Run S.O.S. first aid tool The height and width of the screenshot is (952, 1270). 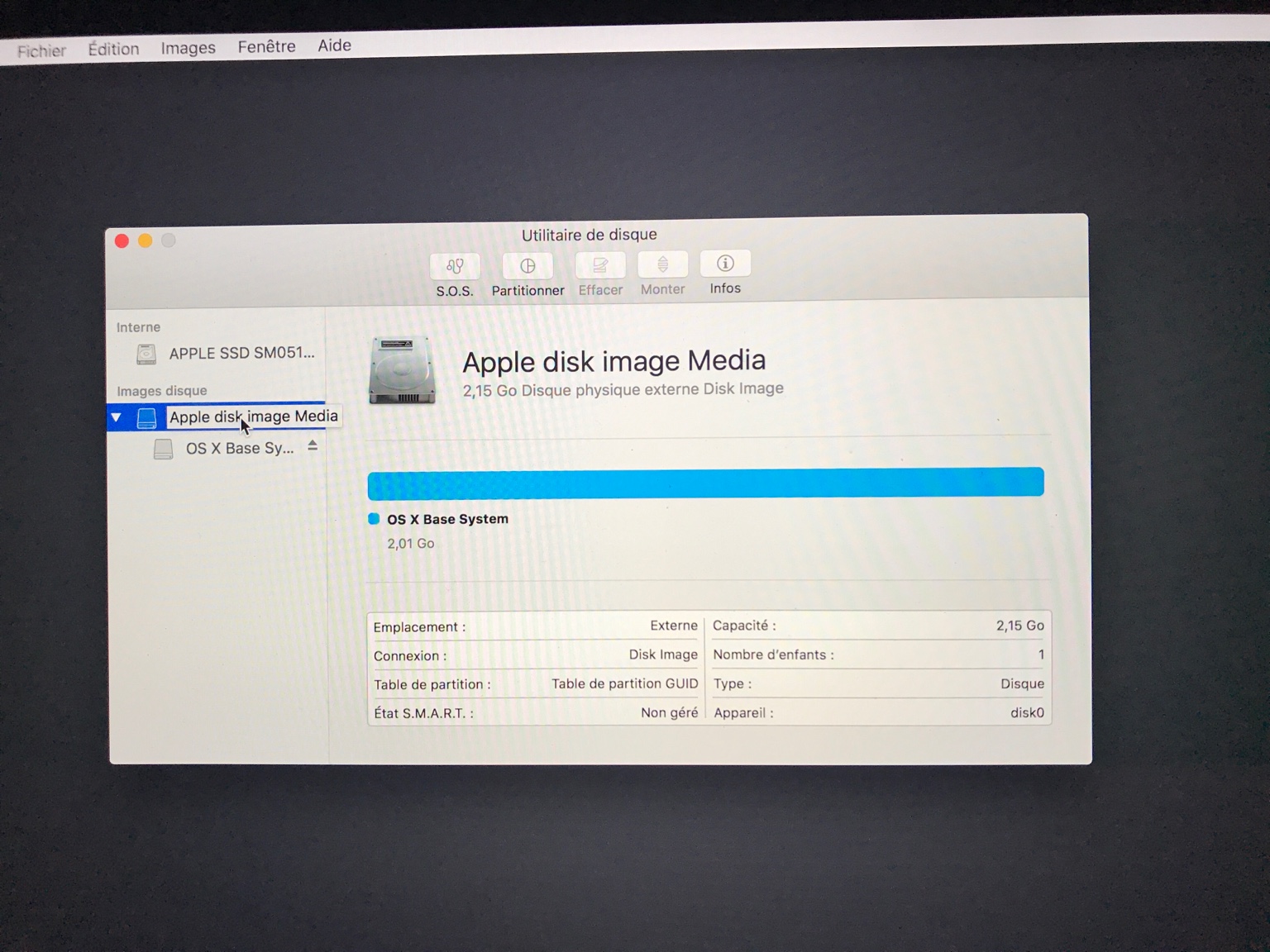pos(455,266)
